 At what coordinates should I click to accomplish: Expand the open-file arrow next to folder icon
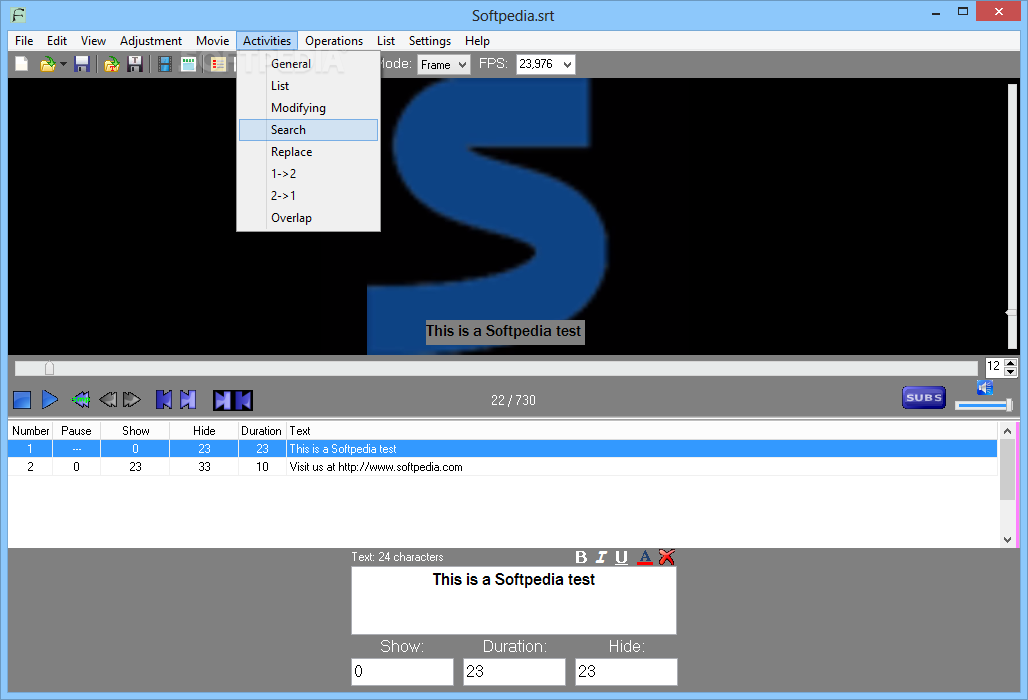click(x=63, y=64)
